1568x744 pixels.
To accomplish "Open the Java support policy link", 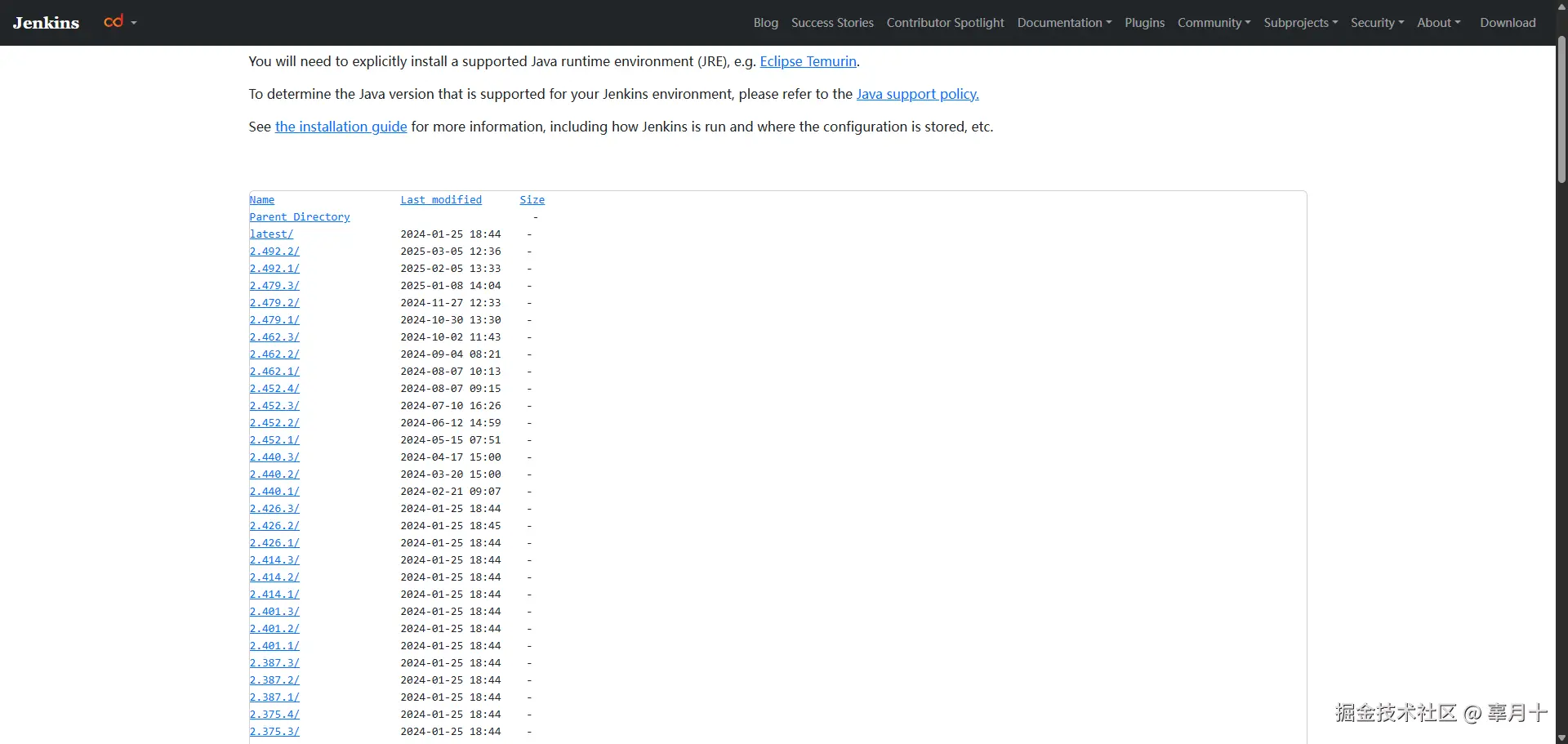I will [917, 94].
